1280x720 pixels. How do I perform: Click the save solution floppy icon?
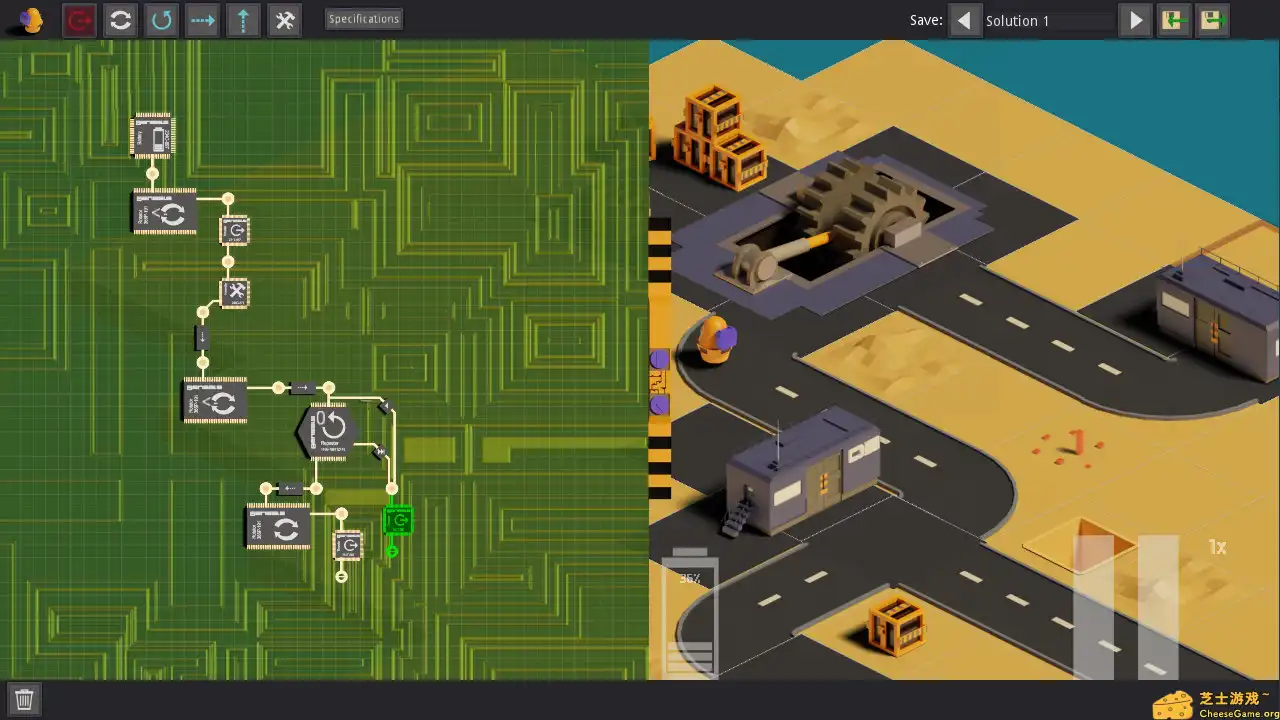click(1213, 20)
